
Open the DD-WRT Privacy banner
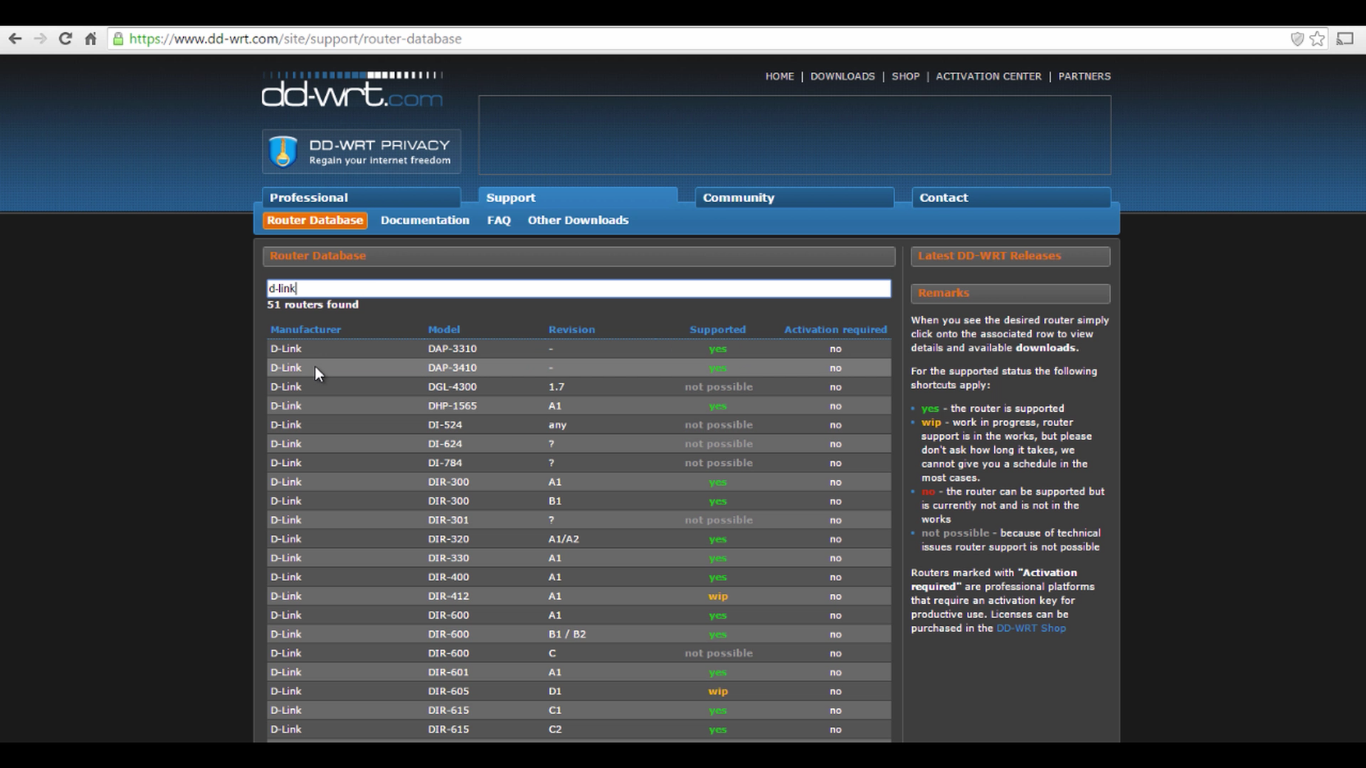coord(361,152)
